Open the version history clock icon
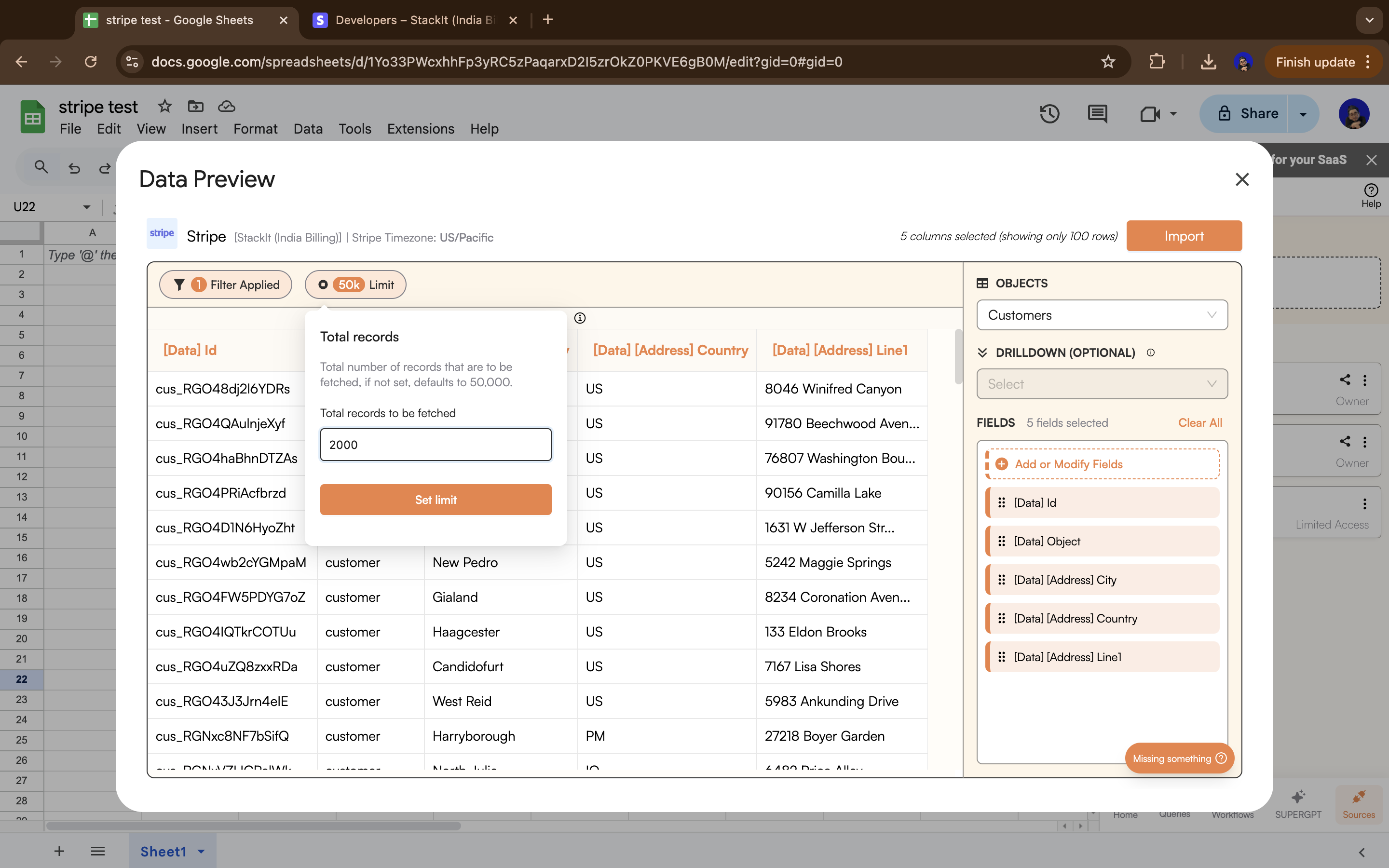The image size is (1389, 868). 1049,113
